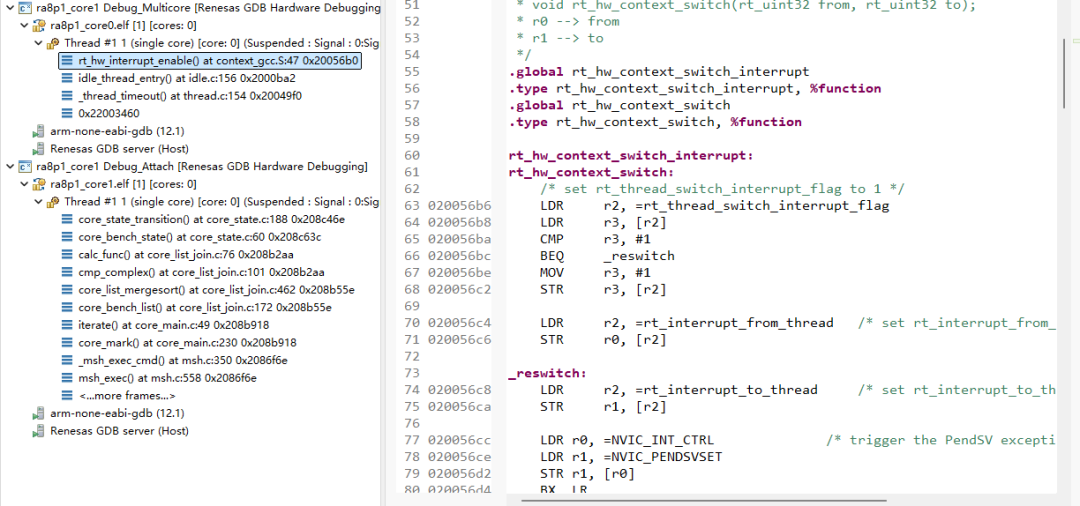Select cmp_complex() at core_list_join.c:101 frame

(x=201, y=273)
